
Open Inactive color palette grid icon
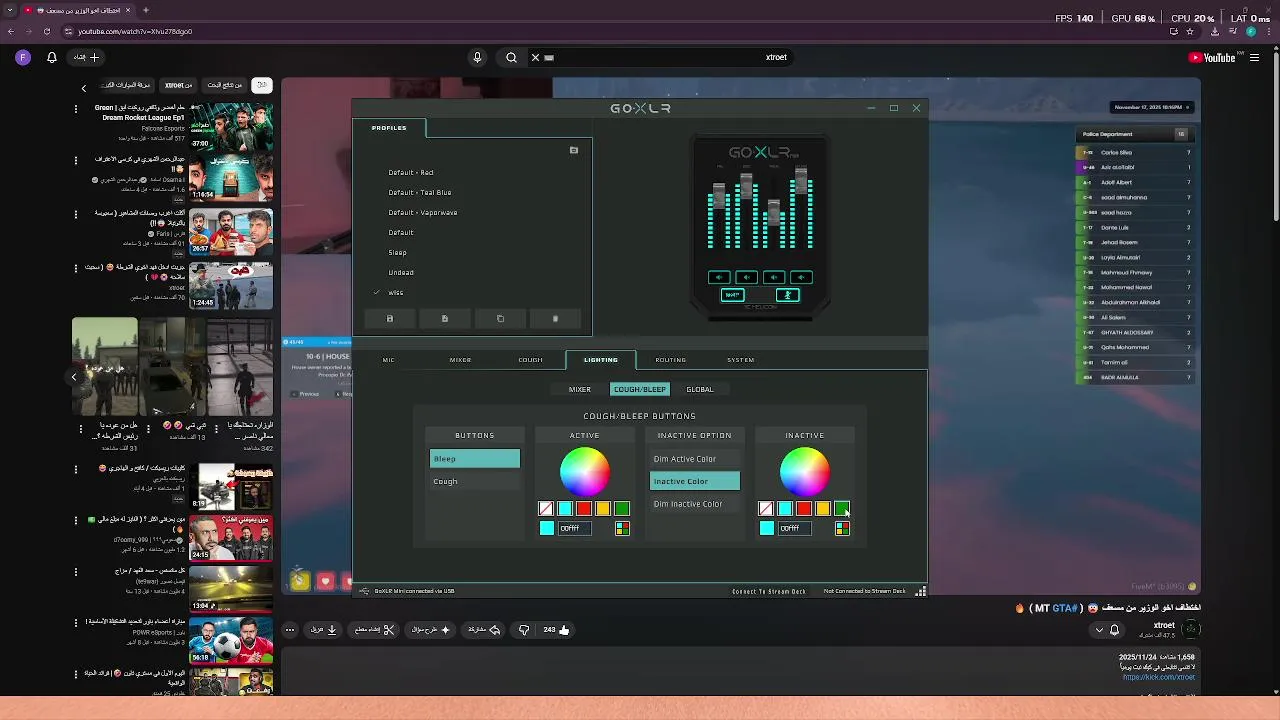click(842, 528)
